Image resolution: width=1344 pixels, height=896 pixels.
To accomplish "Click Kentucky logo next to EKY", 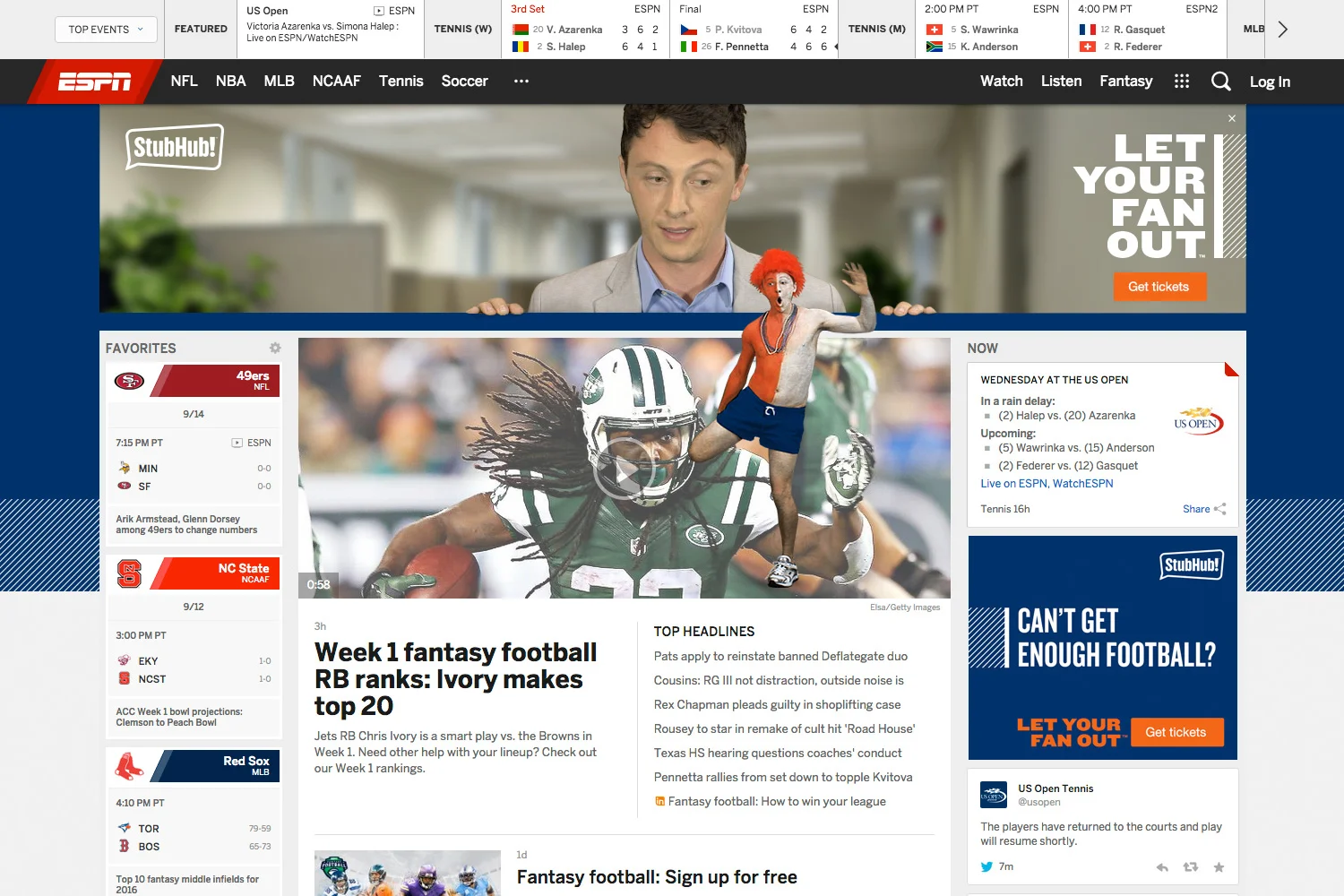I will pos(125,660).
